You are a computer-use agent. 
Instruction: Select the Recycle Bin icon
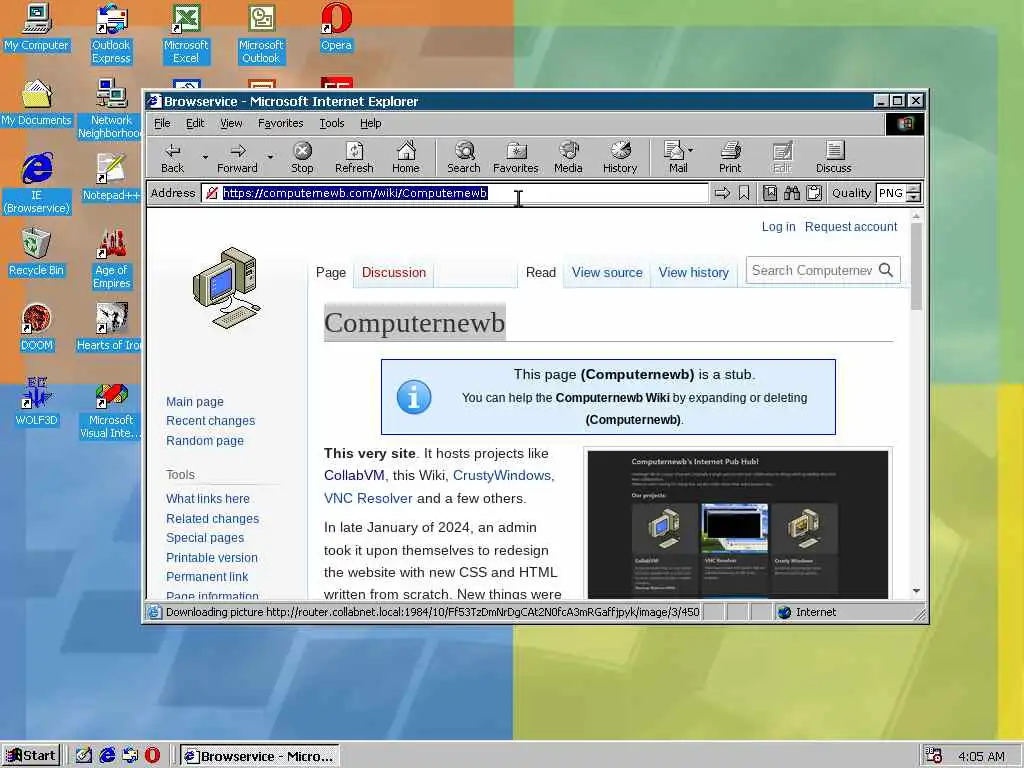tap(36, 253)
